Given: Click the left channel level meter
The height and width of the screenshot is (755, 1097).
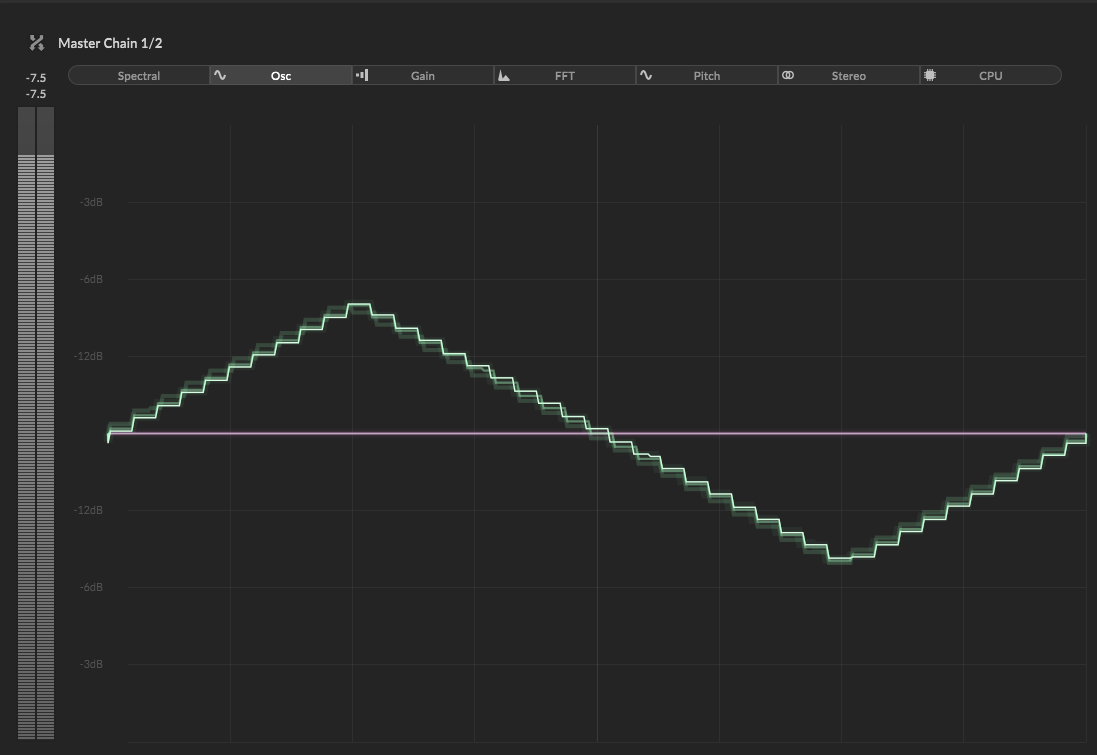Looking at the screenshot, I should click(27, 440).
